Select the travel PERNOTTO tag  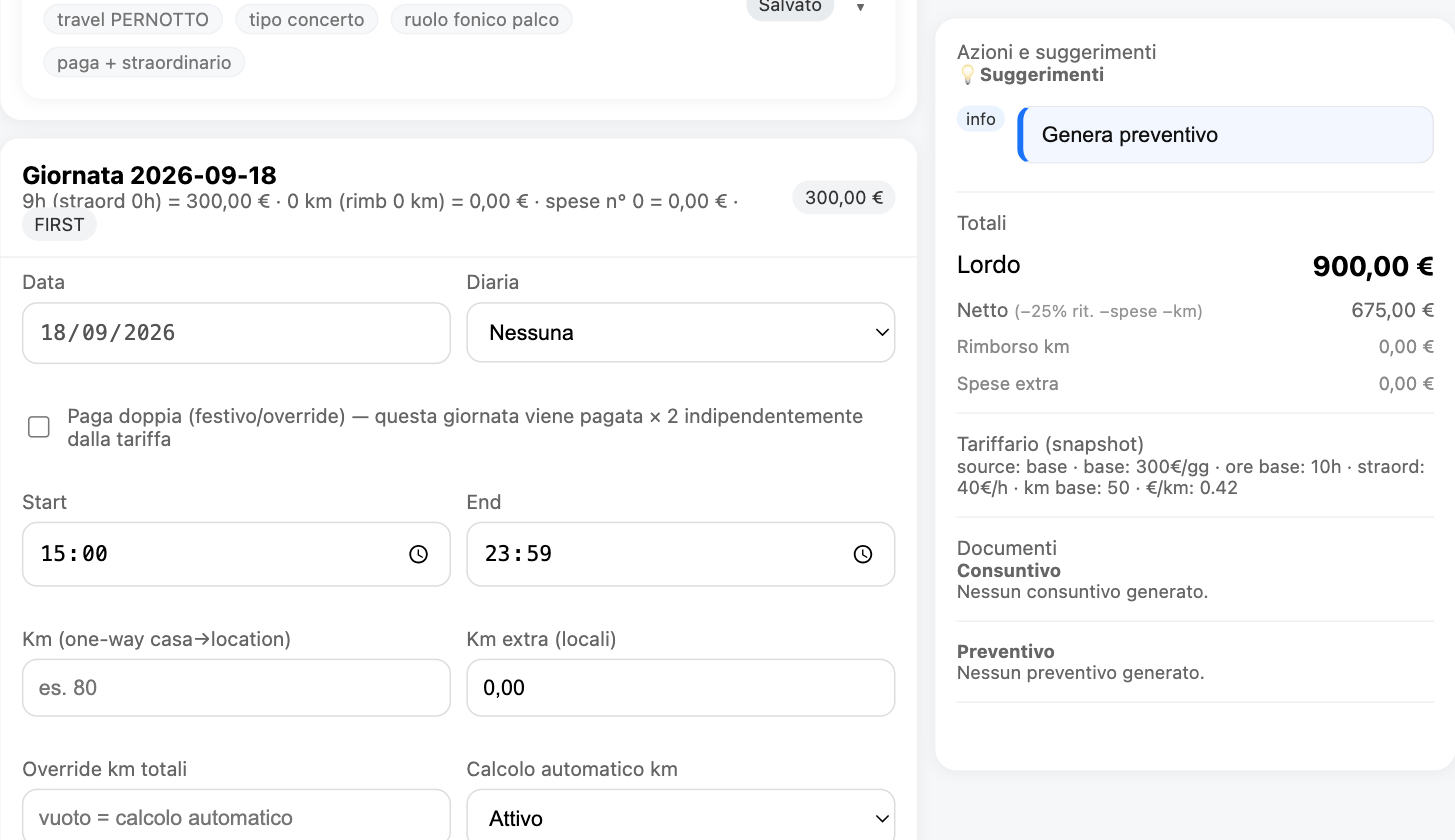(x=133, y=19)
